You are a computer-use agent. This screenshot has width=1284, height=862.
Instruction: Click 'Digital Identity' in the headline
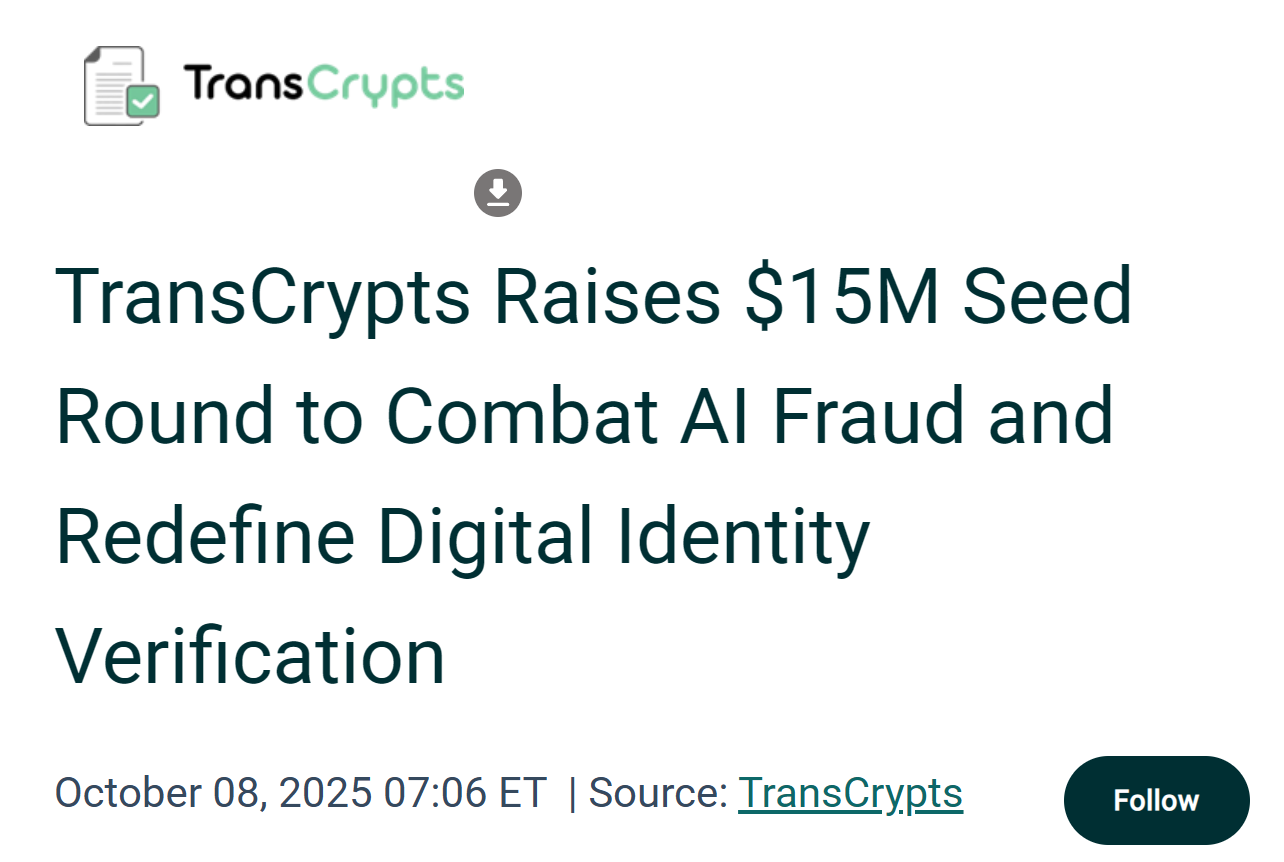(623, 536)
